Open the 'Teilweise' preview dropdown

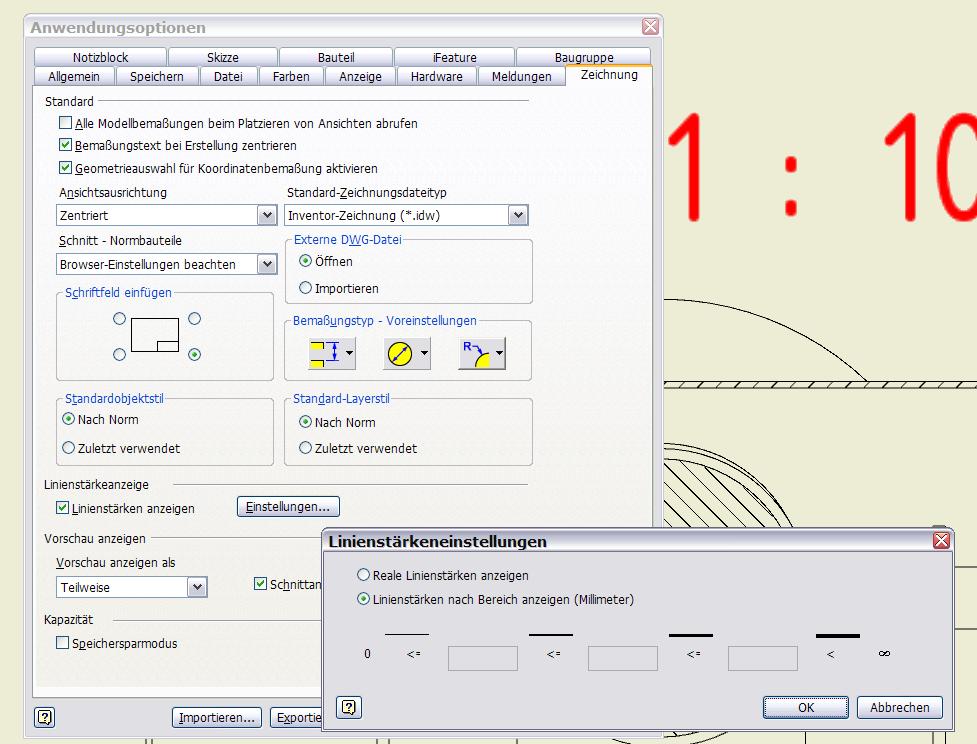197,587
